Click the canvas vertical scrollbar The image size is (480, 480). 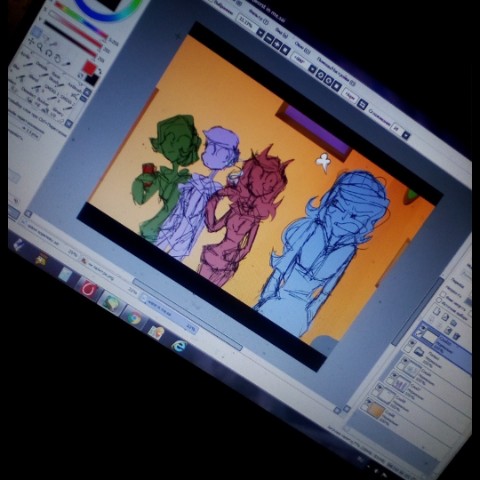(419, 311)
